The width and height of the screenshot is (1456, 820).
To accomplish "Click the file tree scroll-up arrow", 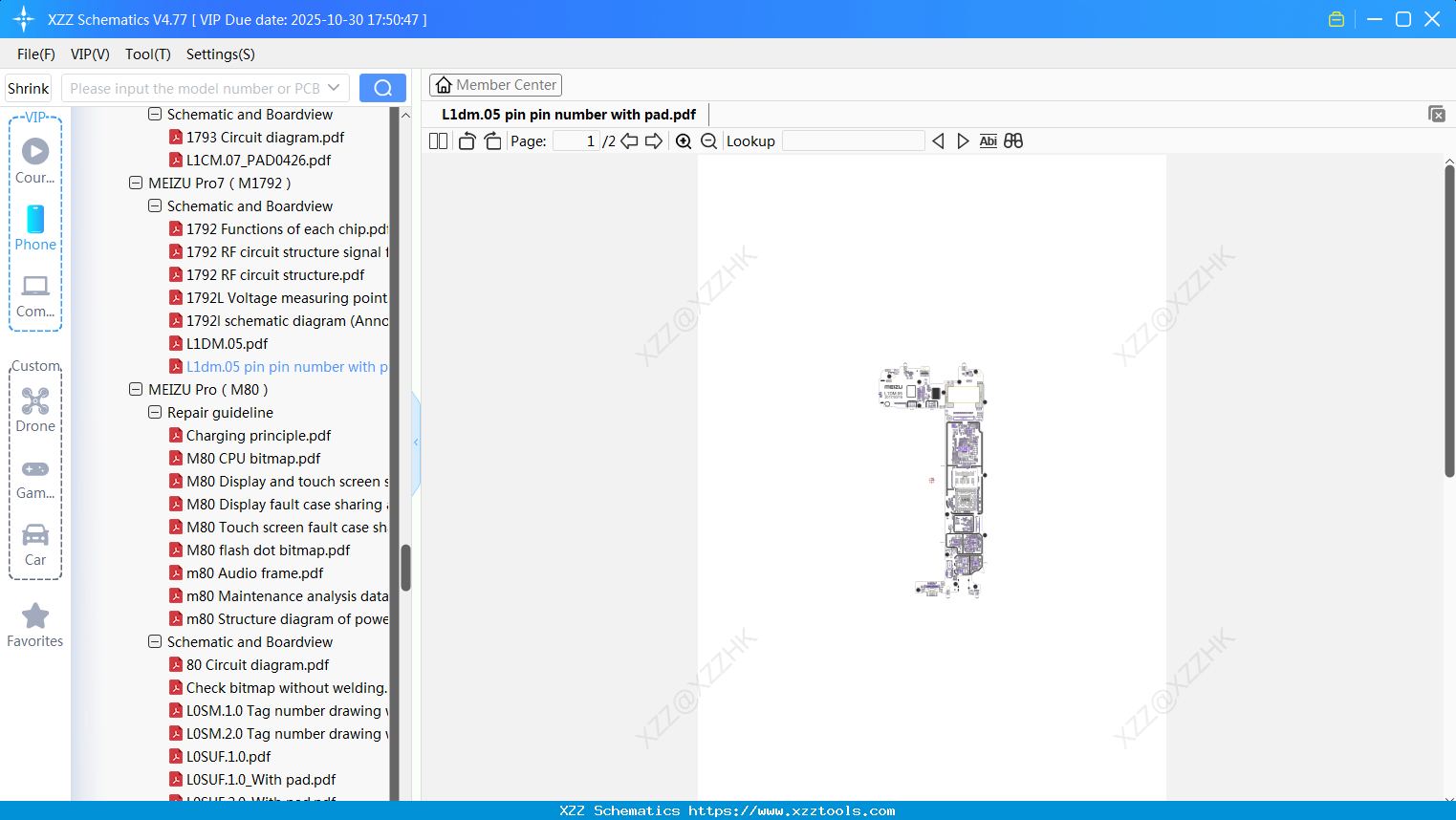I will 405,115.
